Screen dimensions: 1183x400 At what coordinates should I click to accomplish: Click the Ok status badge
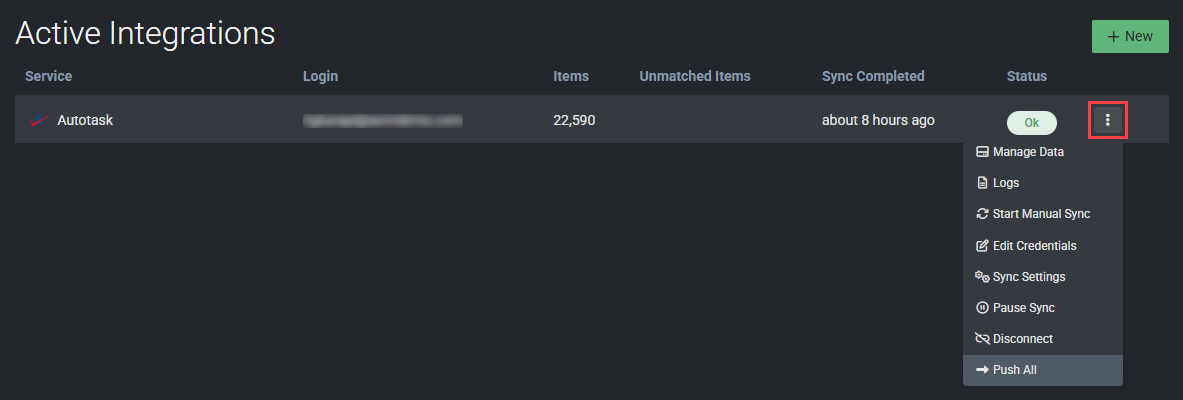(x=1031, y=122)
